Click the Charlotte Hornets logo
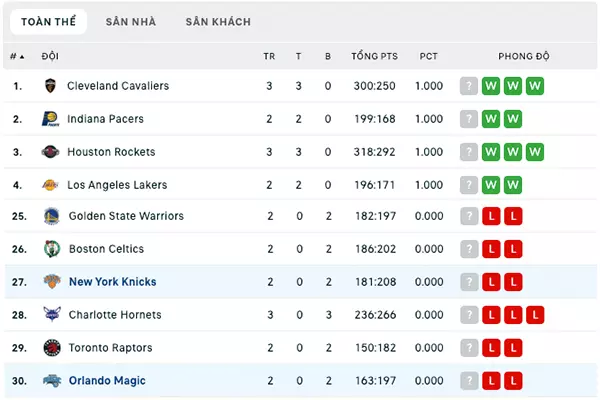The width and height of the screenshot is (600, 400). 52,315
